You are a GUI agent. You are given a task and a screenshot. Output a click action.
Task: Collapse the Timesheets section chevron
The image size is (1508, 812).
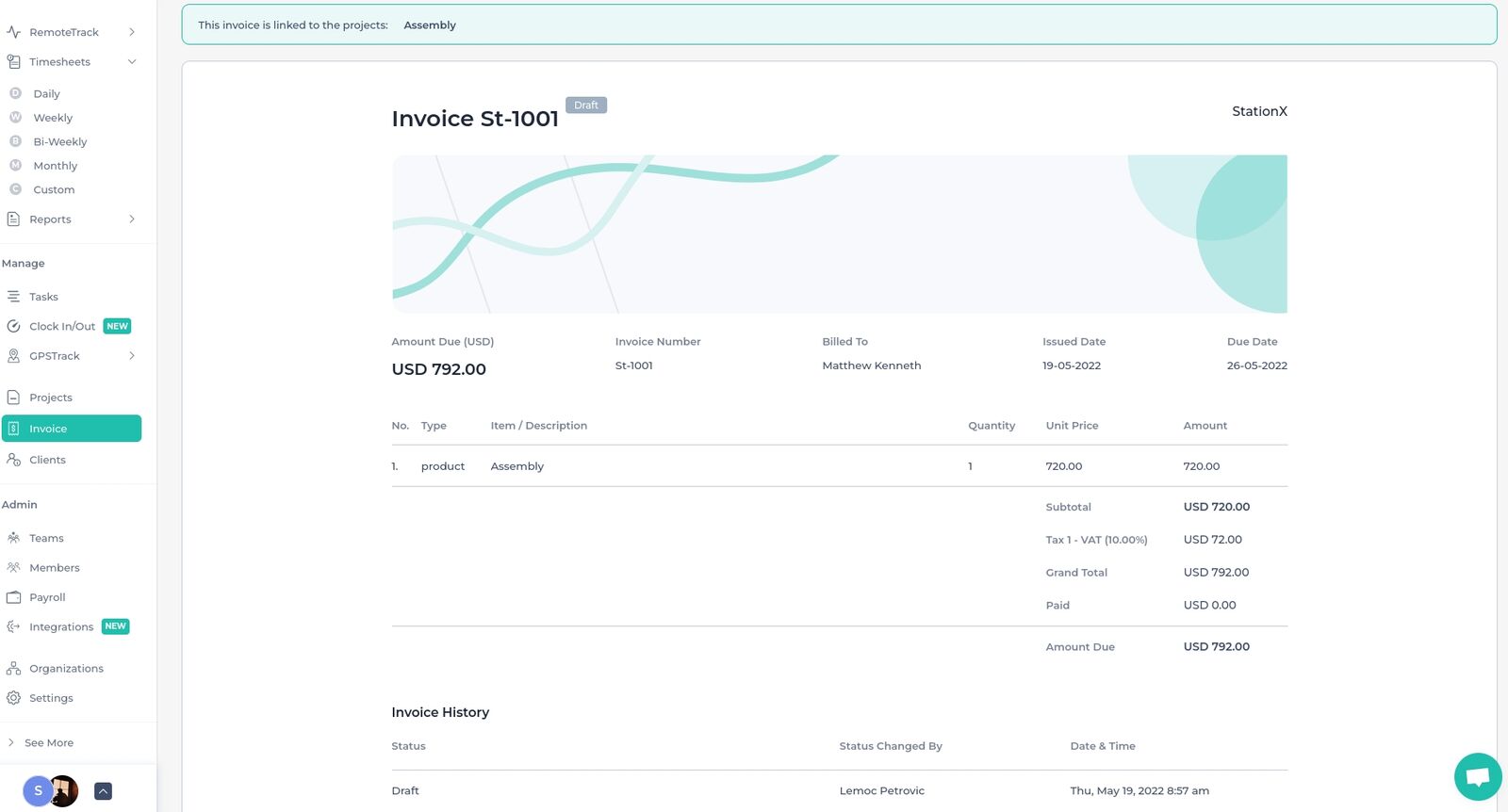click(132, 62)
